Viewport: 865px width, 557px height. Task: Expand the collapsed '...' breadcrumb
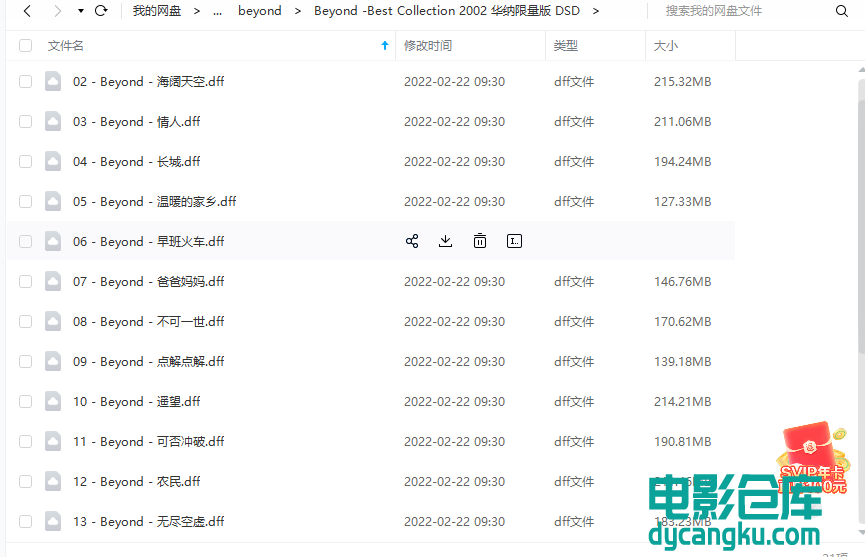tap(218, 11)
